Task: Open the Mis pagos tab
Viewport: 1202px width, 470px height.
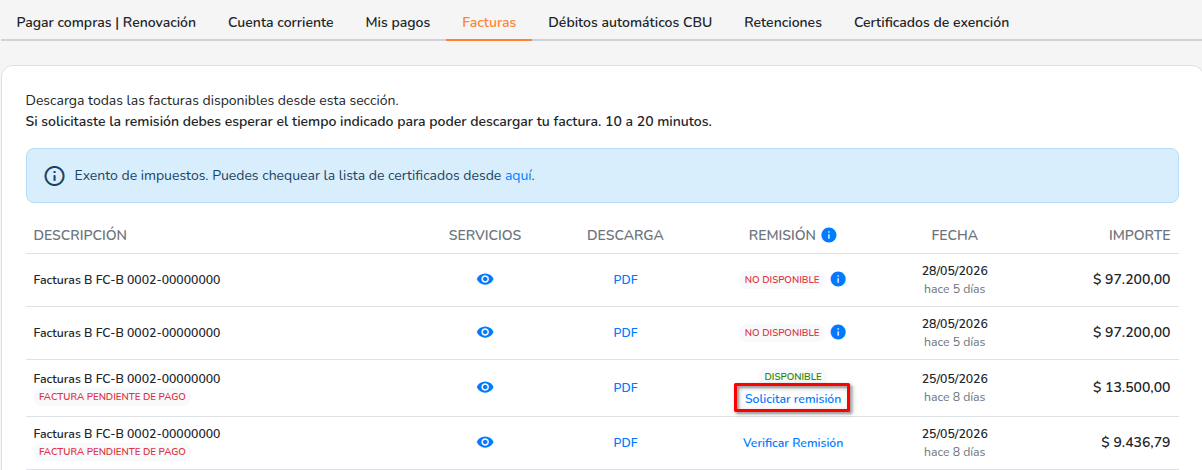Action: point(398,22)
